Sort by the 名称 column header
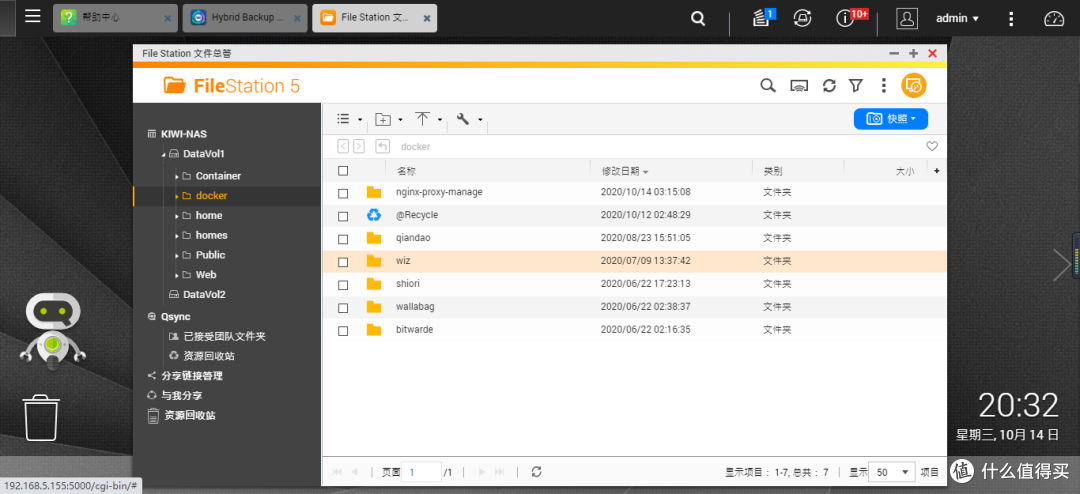This screenshot has height=494, width=1080. click(x=406, y=171)
